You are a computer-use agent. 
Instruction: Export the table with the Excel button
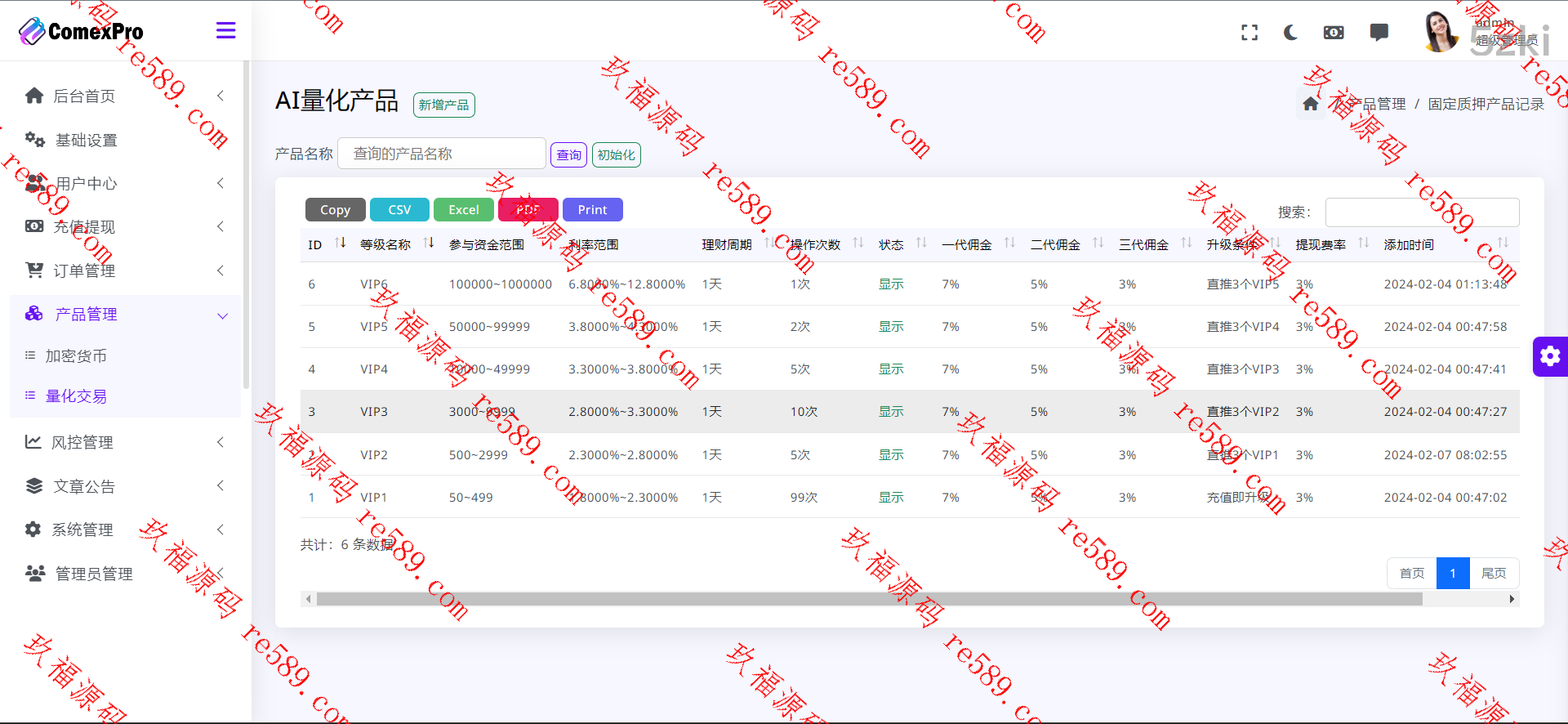coord(463,210)
